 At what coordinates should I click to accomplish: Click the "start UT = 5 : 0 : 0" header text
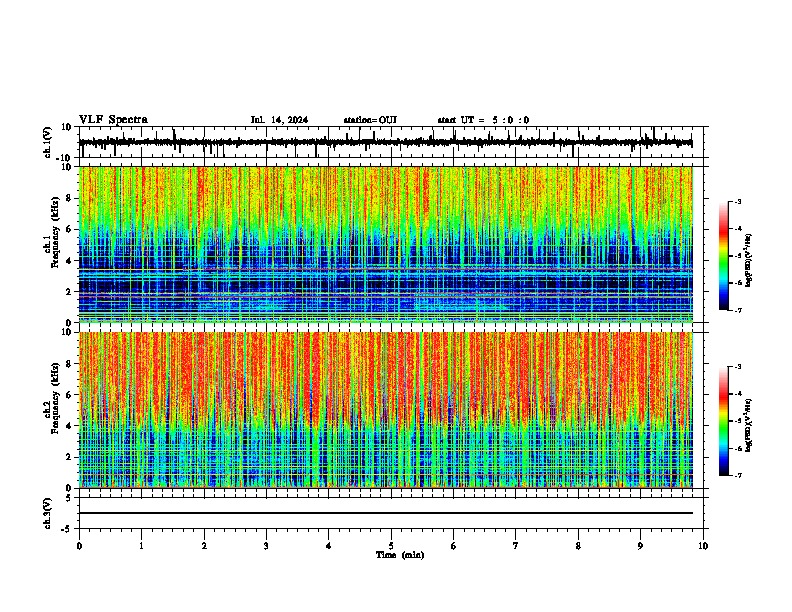click(x=483, y=120)
